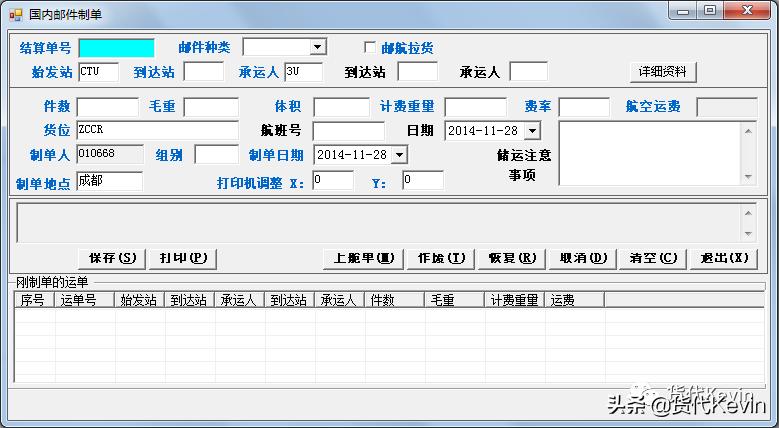
Task: Close the 国内邮件制单 window
Action: click(747, 10)
